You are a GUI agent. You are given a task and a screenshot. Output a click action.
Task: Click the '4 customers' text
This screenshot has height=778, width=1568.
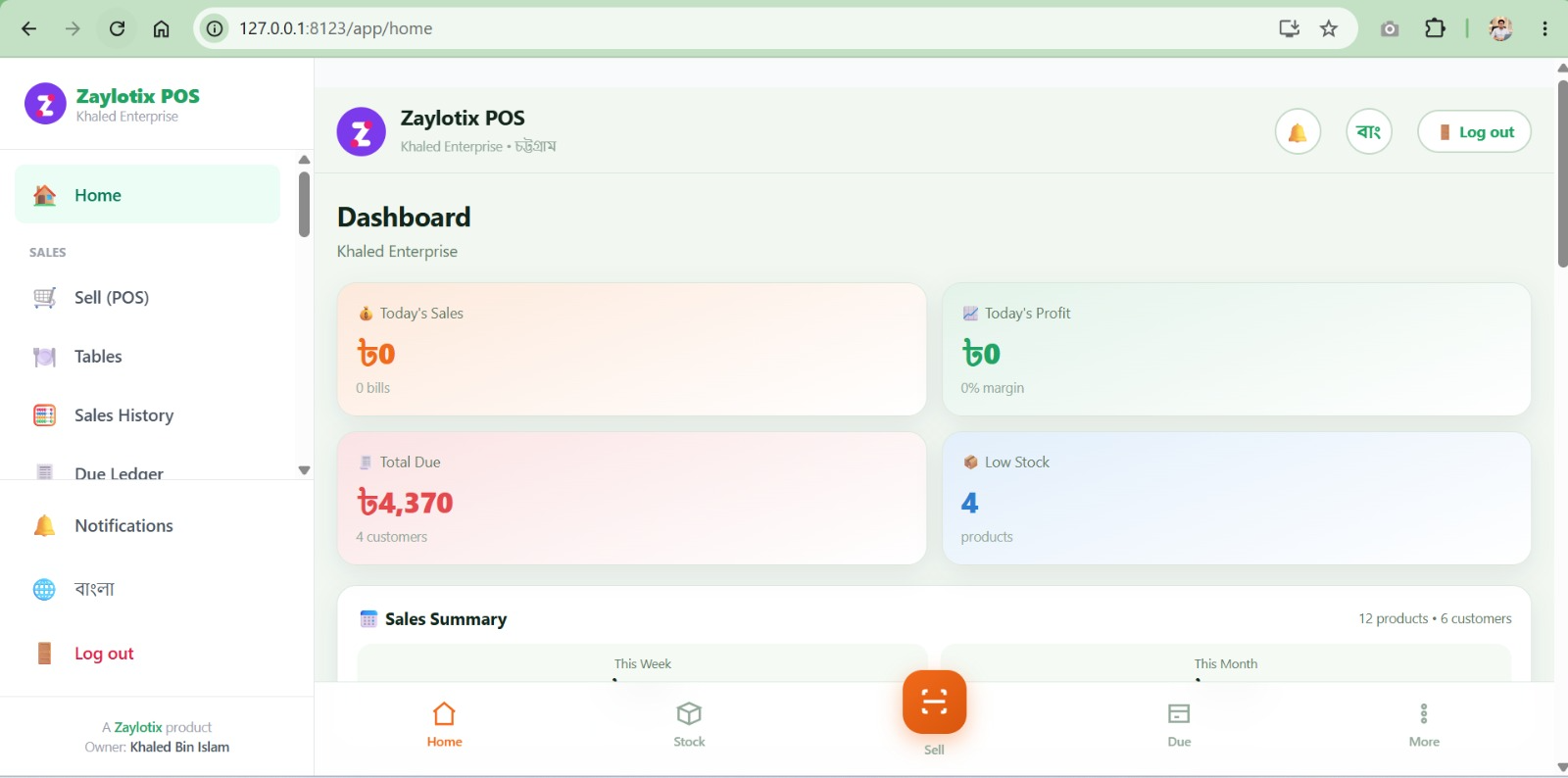[391, 537]
